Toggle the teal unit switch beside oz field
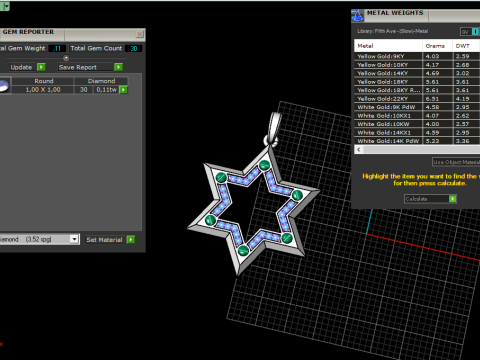 point(476,32)
